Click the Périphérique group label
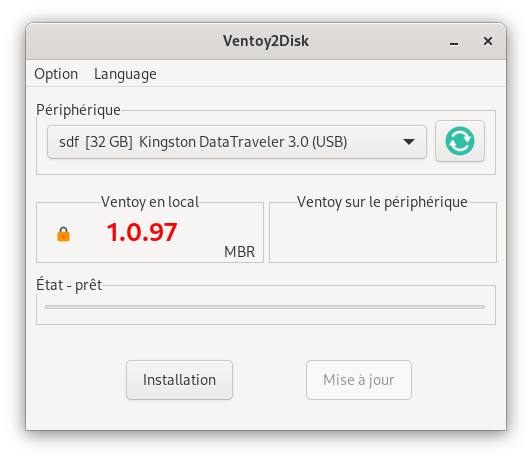This screenshot has width=532, height=459. click(78, 110)
